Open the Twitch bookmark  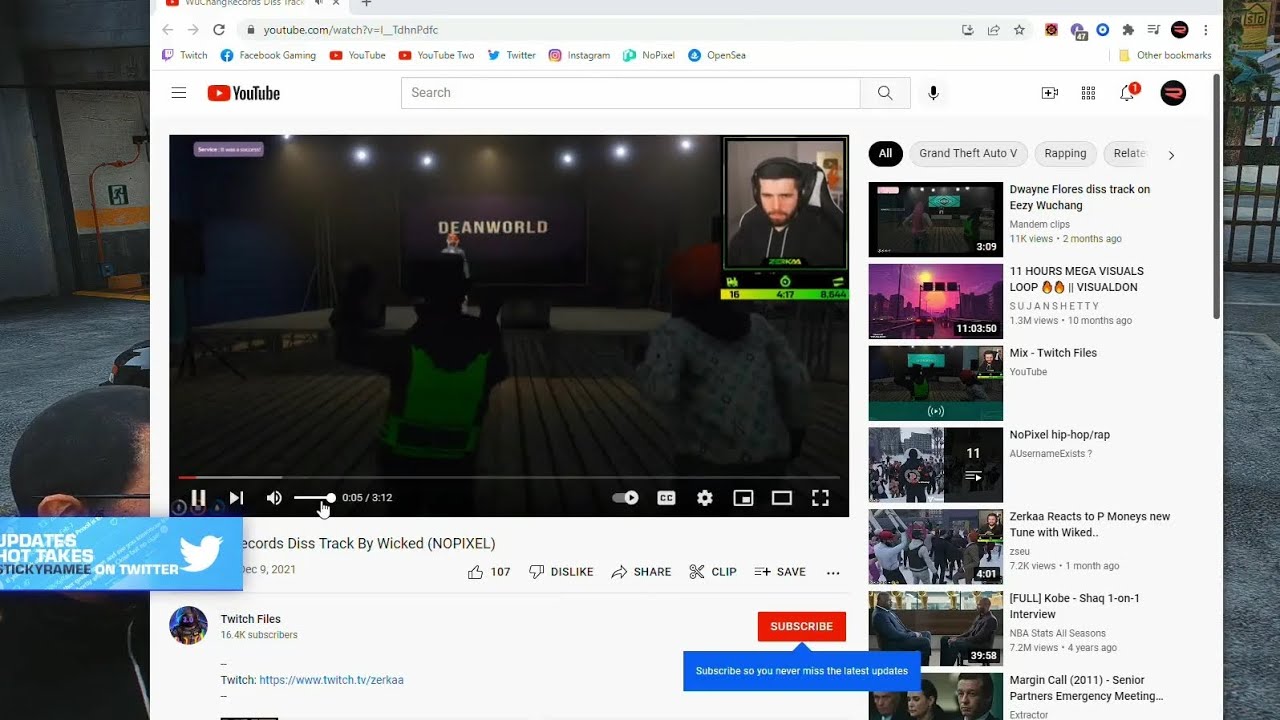185,55
